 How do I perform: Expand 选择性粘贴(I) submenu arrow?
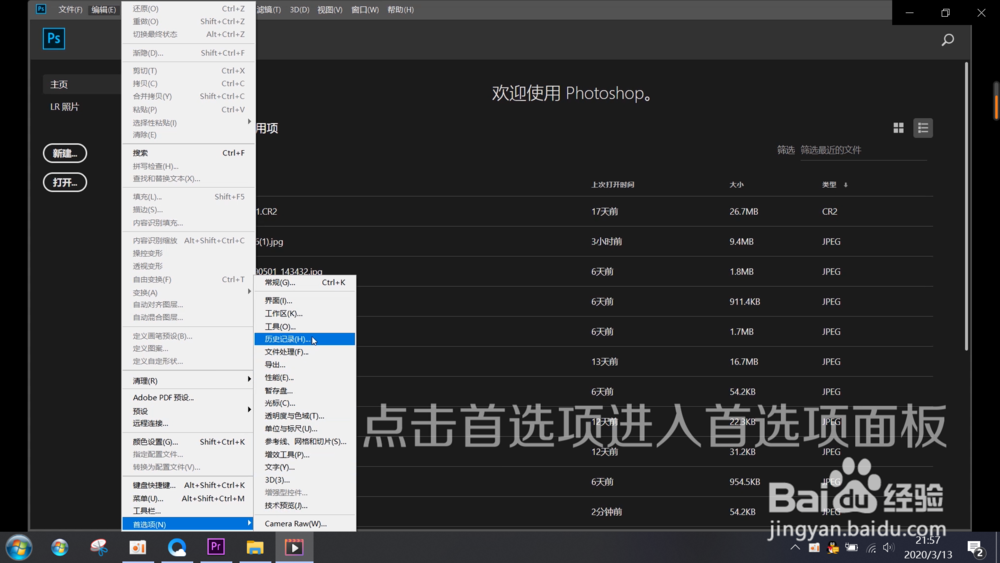[249, 122]
